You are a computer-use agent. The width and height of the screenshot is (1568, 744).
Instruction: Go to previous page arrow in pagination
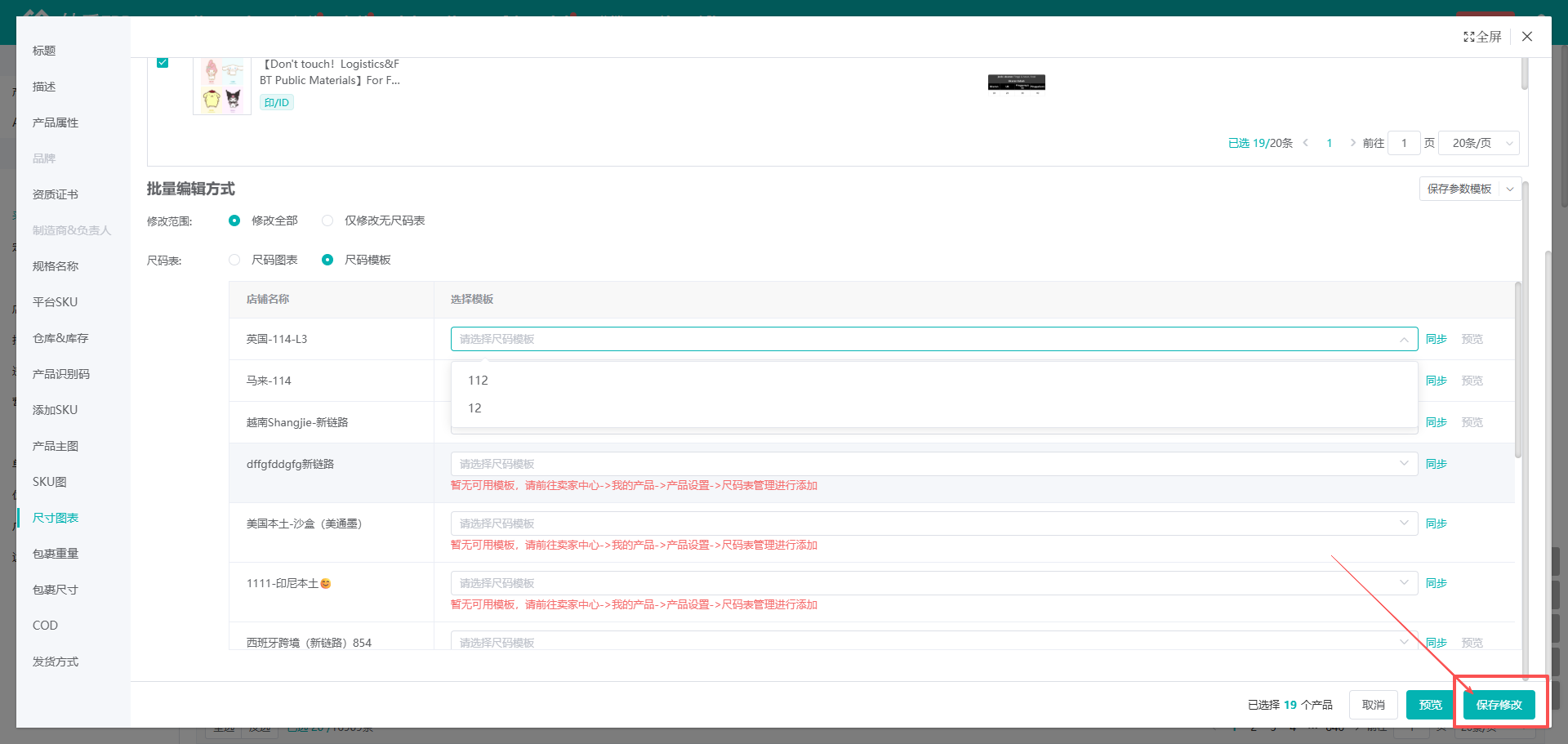click(1306, 143)
